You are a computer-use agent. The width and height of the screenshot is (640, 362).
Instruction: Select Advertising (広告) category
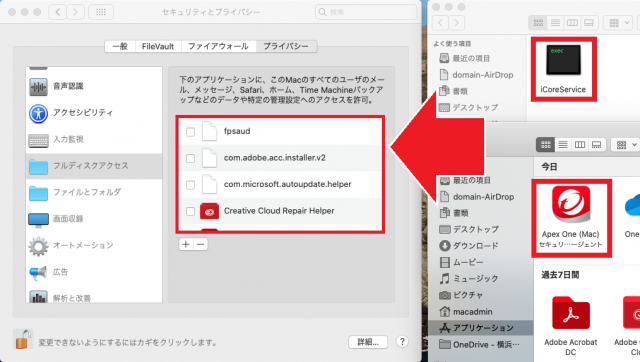point(94,272)
